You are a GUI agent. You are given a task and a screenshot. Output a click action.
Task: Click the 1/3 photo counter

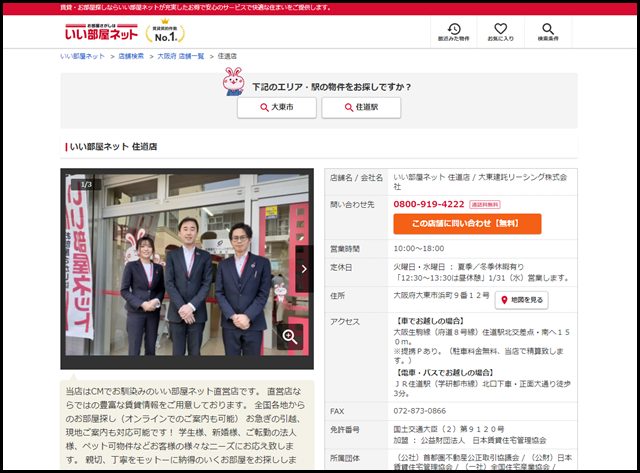click(86, 185)
